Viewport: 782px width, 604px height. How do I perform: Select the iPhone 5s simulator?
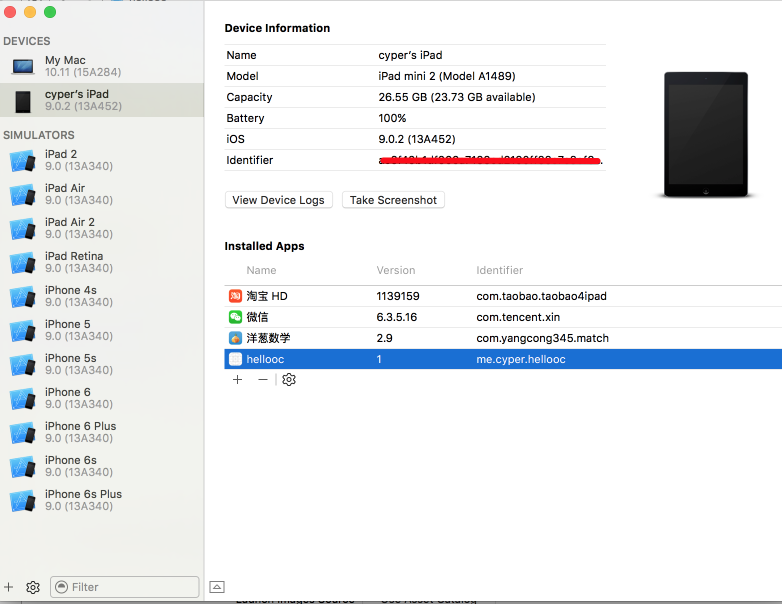tap(70, 364)
